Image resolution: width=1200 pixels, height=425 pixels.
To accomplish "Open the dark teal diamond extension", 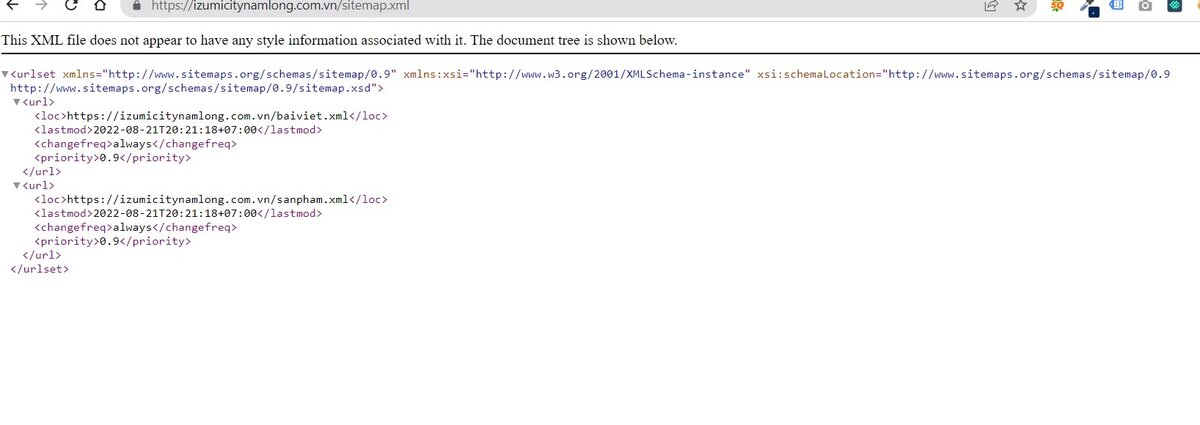I will (x=1176, y=5).
